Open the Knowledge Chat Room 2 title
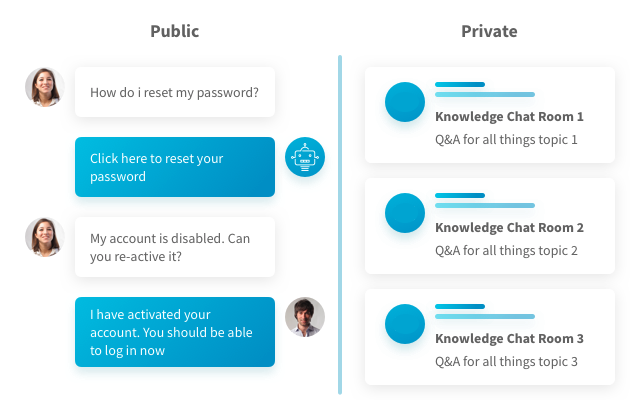 pos(509,228)
